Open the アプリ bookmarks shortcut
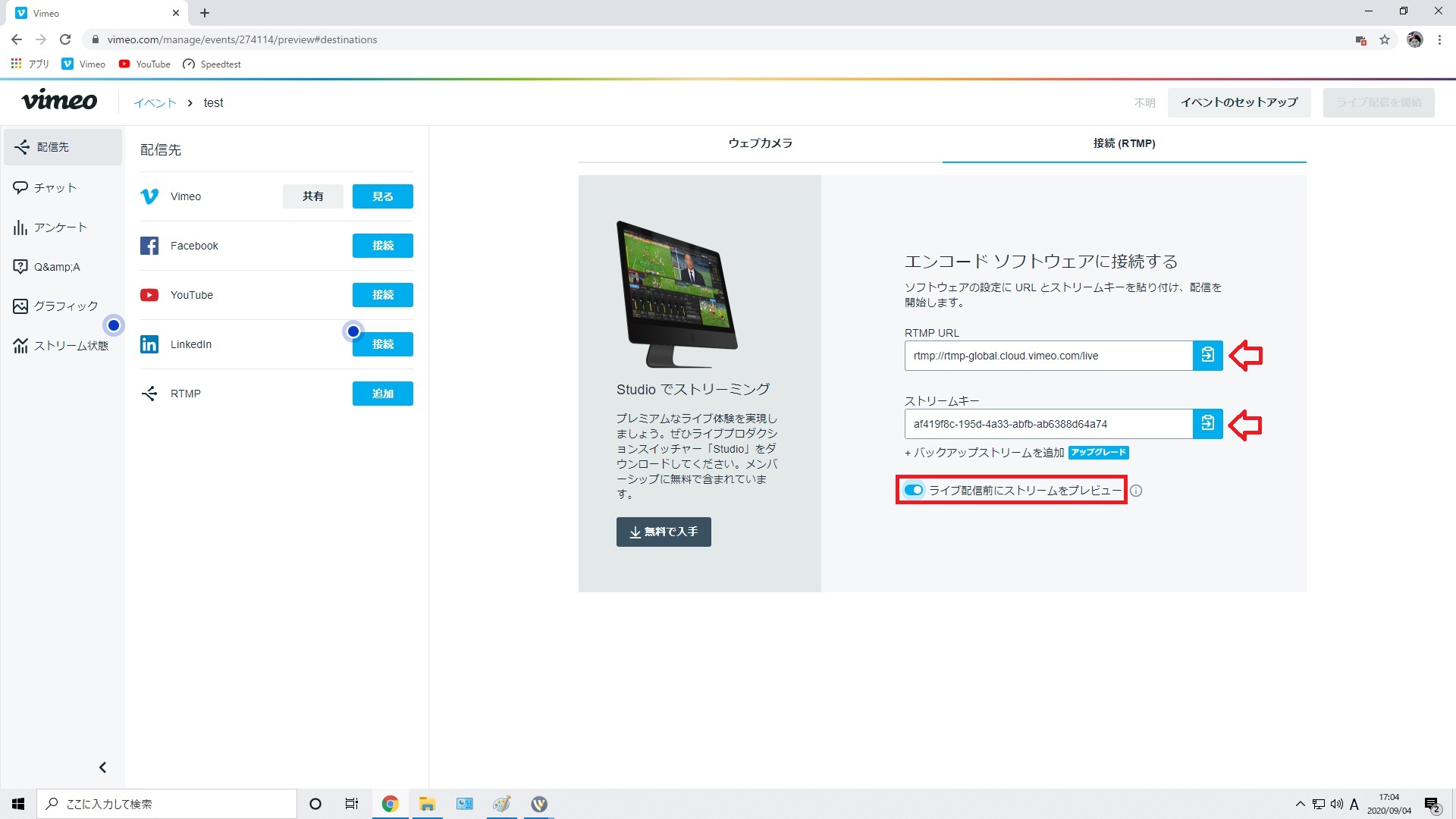Image resolution: width=1456 pixels, height=819 pixels. [30, 64]
